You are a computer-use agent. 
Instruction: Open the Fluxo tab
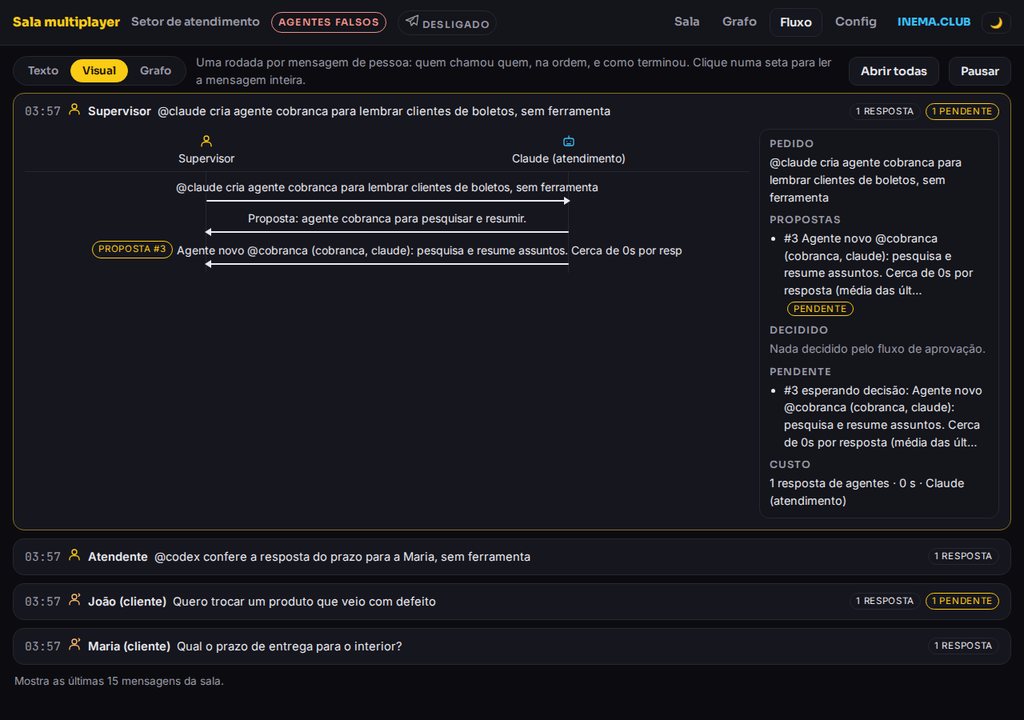(x=795, y=22)
